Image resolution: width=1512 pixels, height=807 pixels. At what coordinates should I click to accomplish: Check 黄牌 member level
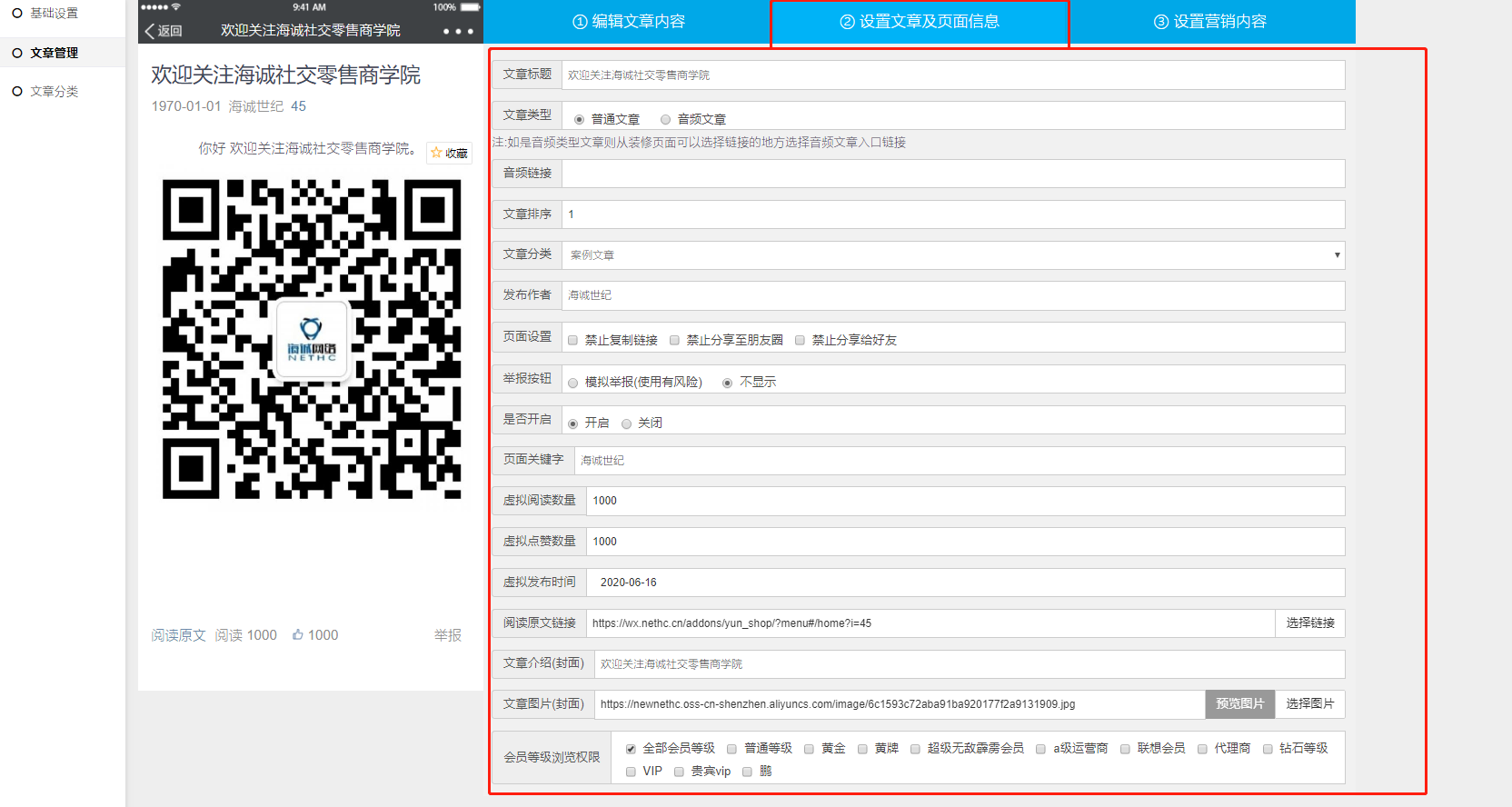[862, 749]
